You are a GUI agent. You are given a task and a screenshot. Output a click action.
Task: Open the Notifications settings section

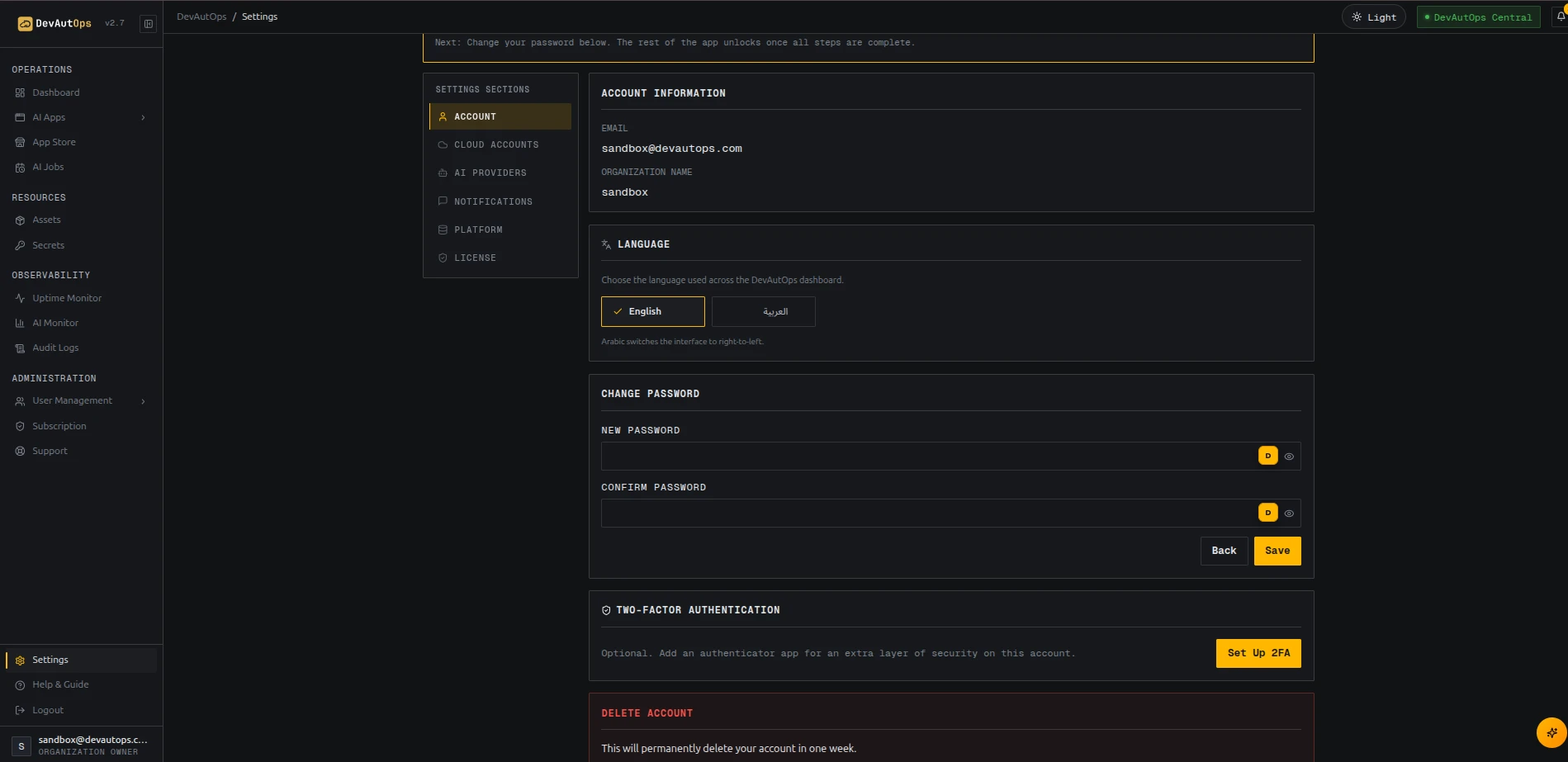500,201
